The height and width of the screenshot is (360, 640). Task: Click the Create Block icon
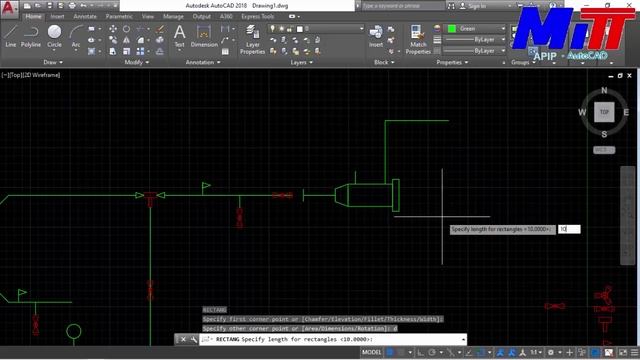point(391,29)
